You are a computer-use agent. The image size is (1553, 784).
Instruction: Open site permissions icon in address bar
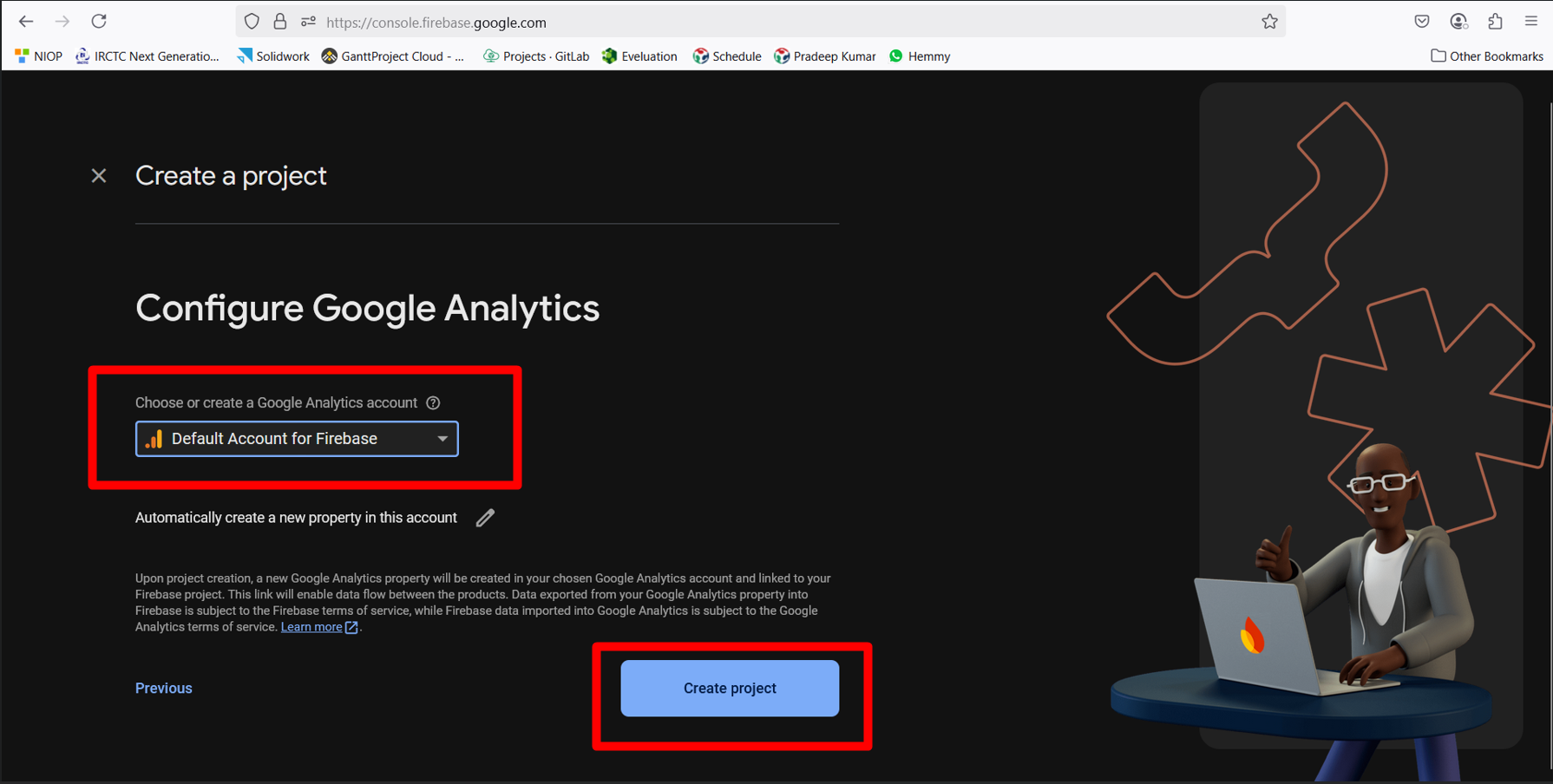coord(308,22)
